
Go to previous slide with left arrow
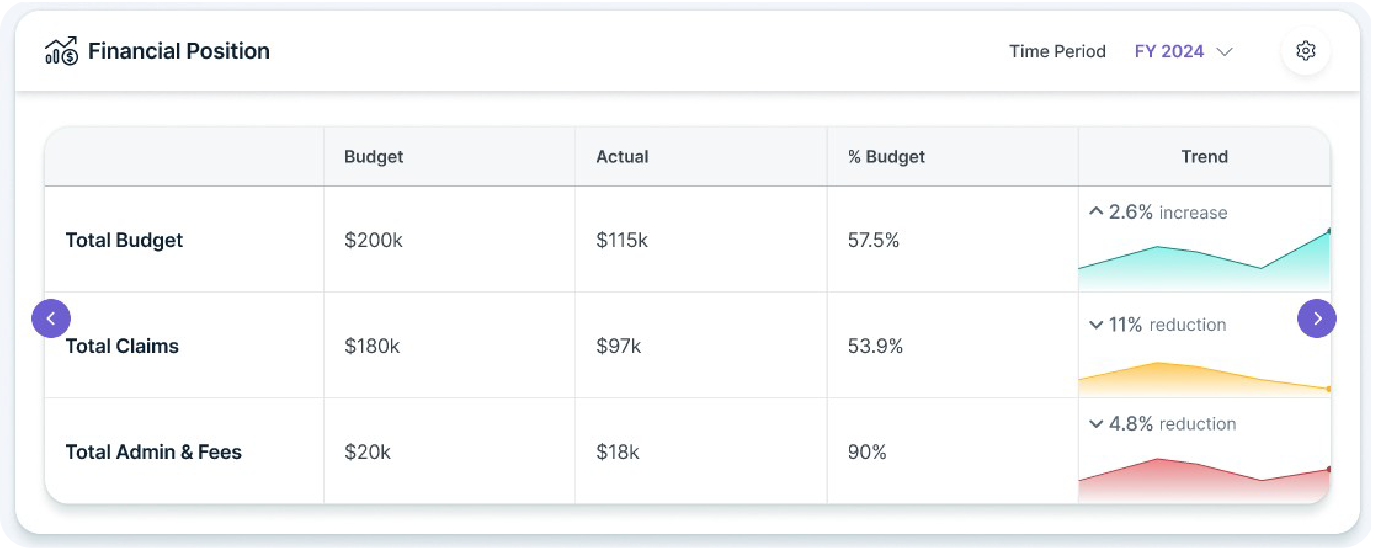click(x=51, y=319)
